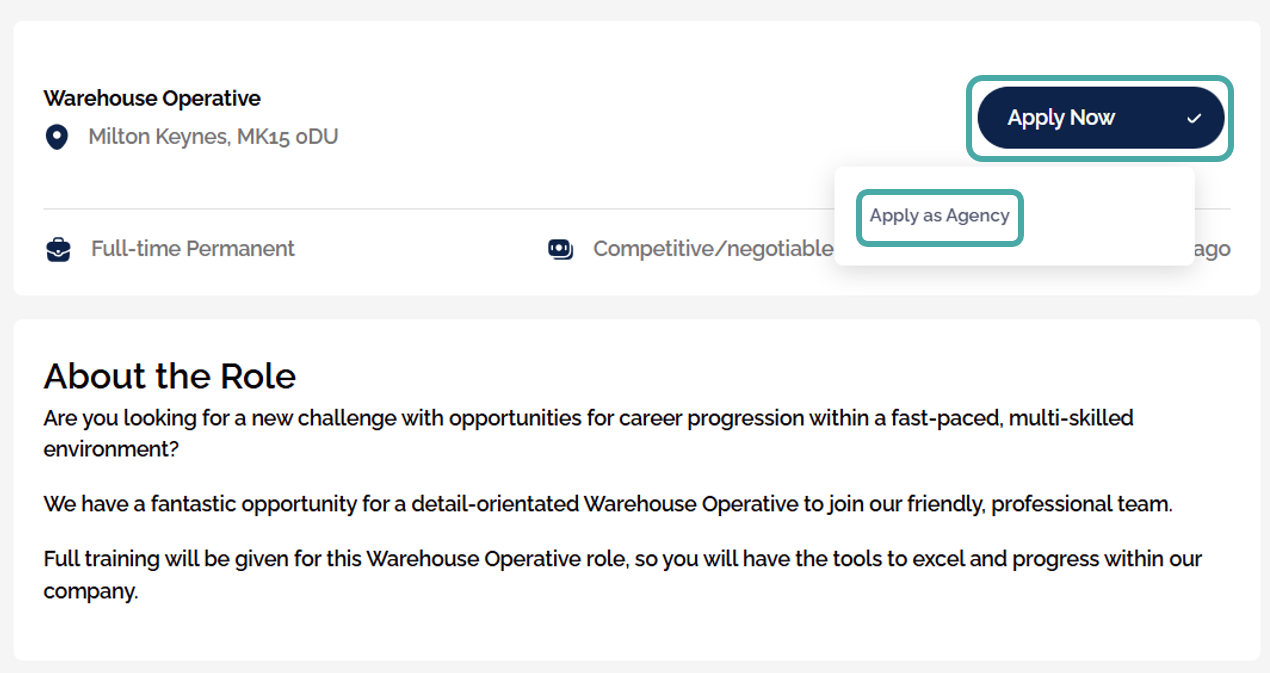Image resolution: width=1270 pixels, height=673 pixels.
Task: Click blank space right of Apply as Agency
Action: tap(1105, 216)
